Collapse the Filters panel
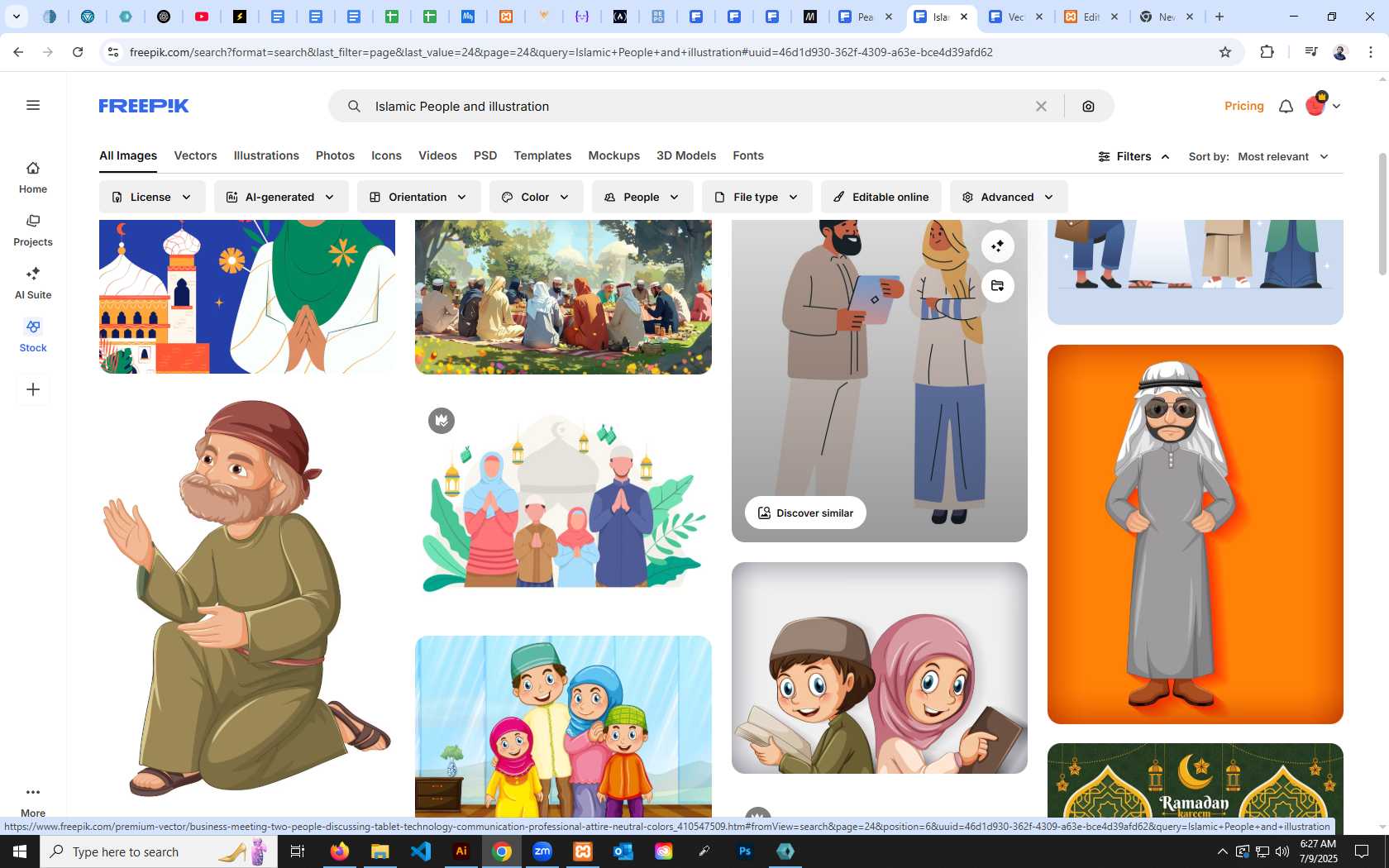 [1134, 156]
